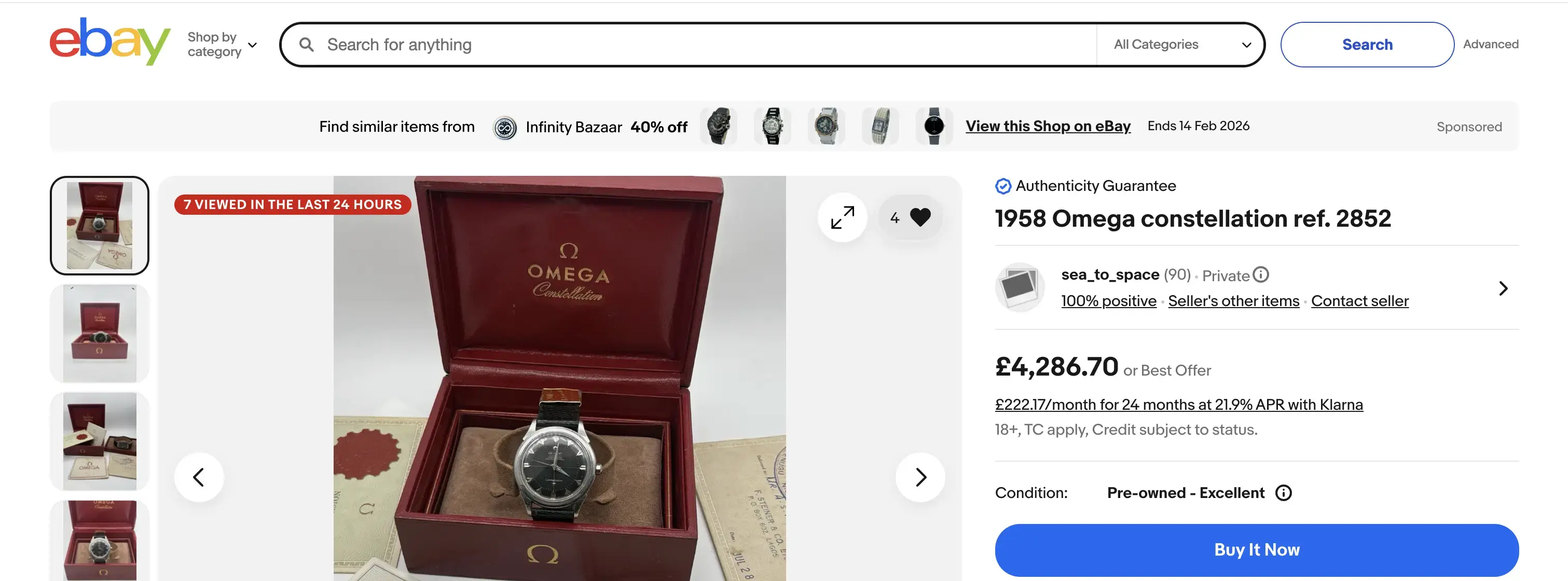Open Private seller info icon
Viewport: 1568px width, 581px height.
(x=1261, y=275)
